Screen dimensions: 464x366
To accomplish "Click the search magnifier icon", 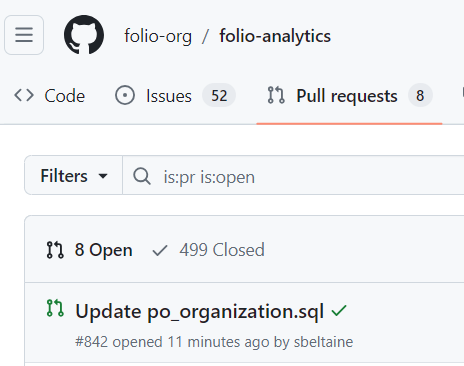I will click(x=142, y=176).
